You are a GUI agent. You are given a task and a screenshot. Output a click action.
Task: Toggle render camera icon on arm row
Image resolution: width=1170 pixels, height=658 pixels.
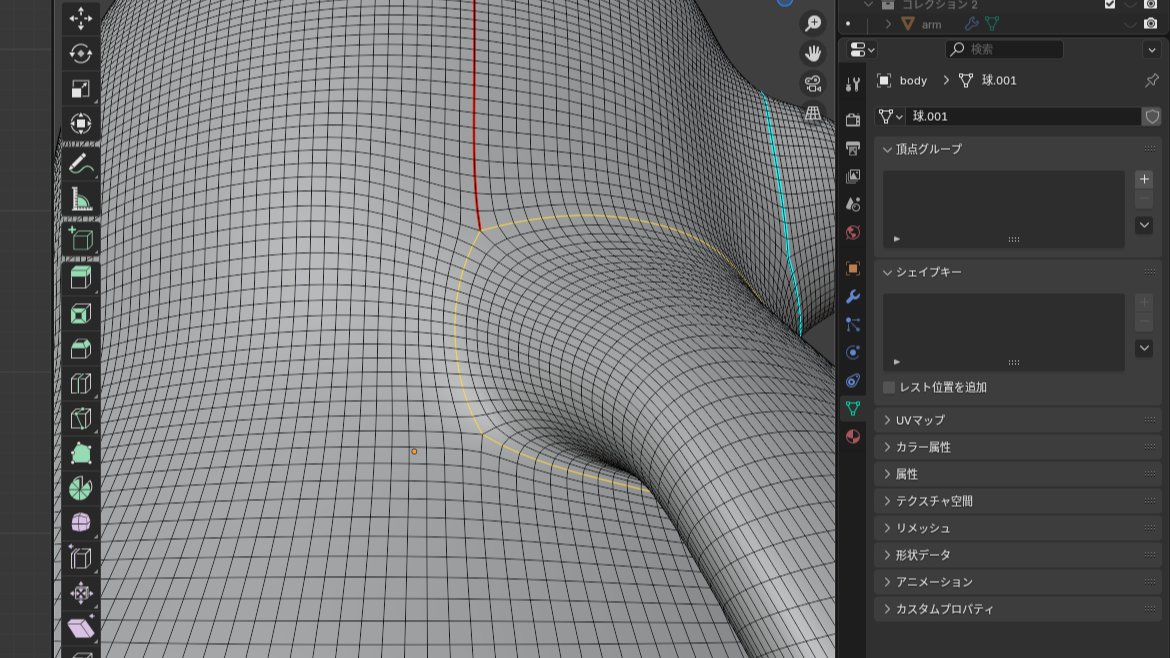click(1151, 24)
